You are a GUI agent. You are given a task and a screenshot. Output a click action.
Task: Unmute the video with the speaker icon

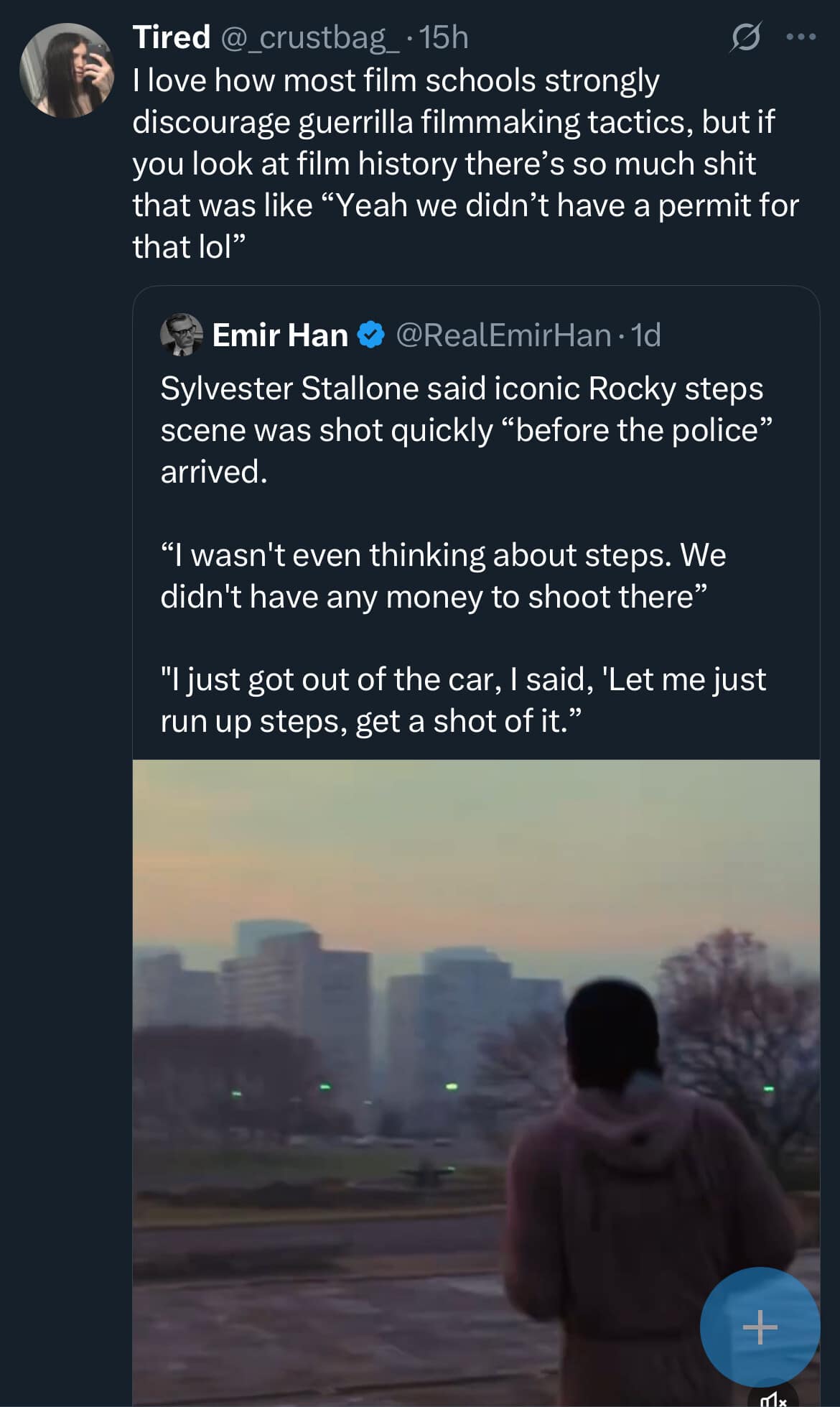point(773,1397)
